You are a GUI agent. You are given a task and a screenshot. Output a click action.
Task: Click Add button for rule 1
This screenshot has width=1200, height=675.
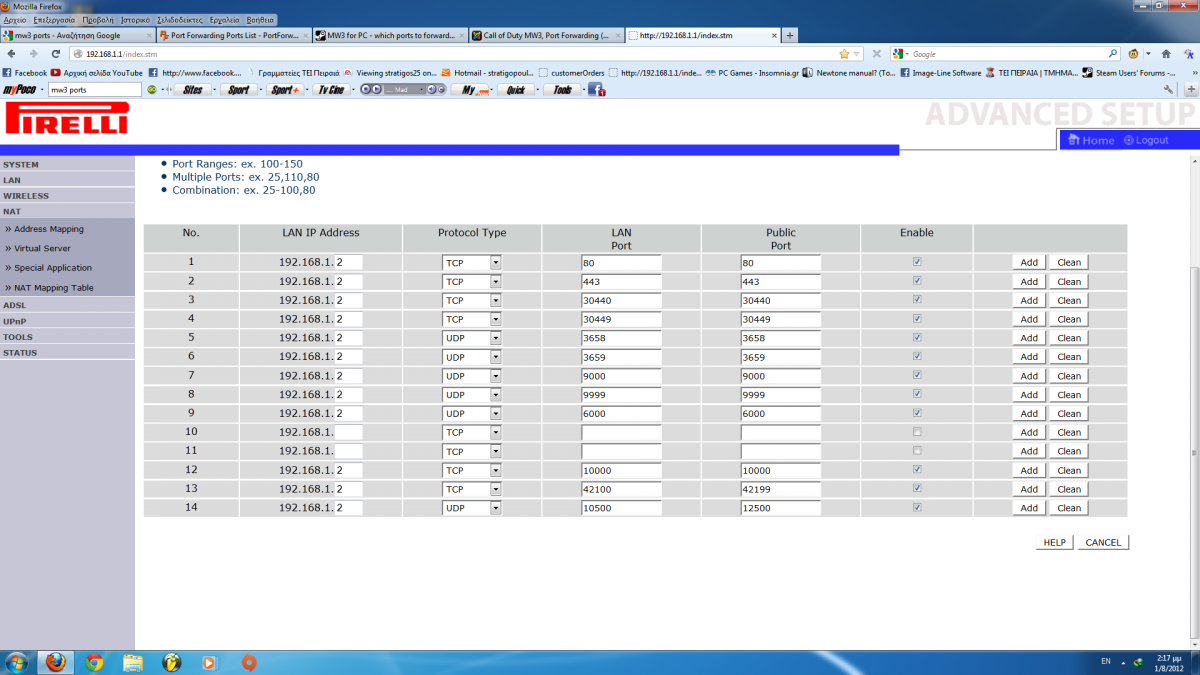[x=1029, y=263]
